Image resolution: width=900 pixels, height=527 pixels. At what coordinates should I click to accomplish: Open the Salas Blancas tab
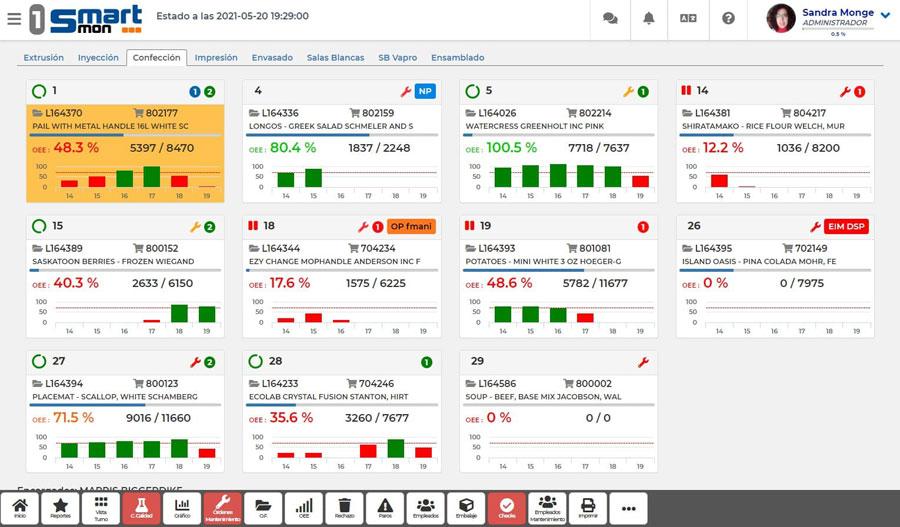[x=335, y=57]
